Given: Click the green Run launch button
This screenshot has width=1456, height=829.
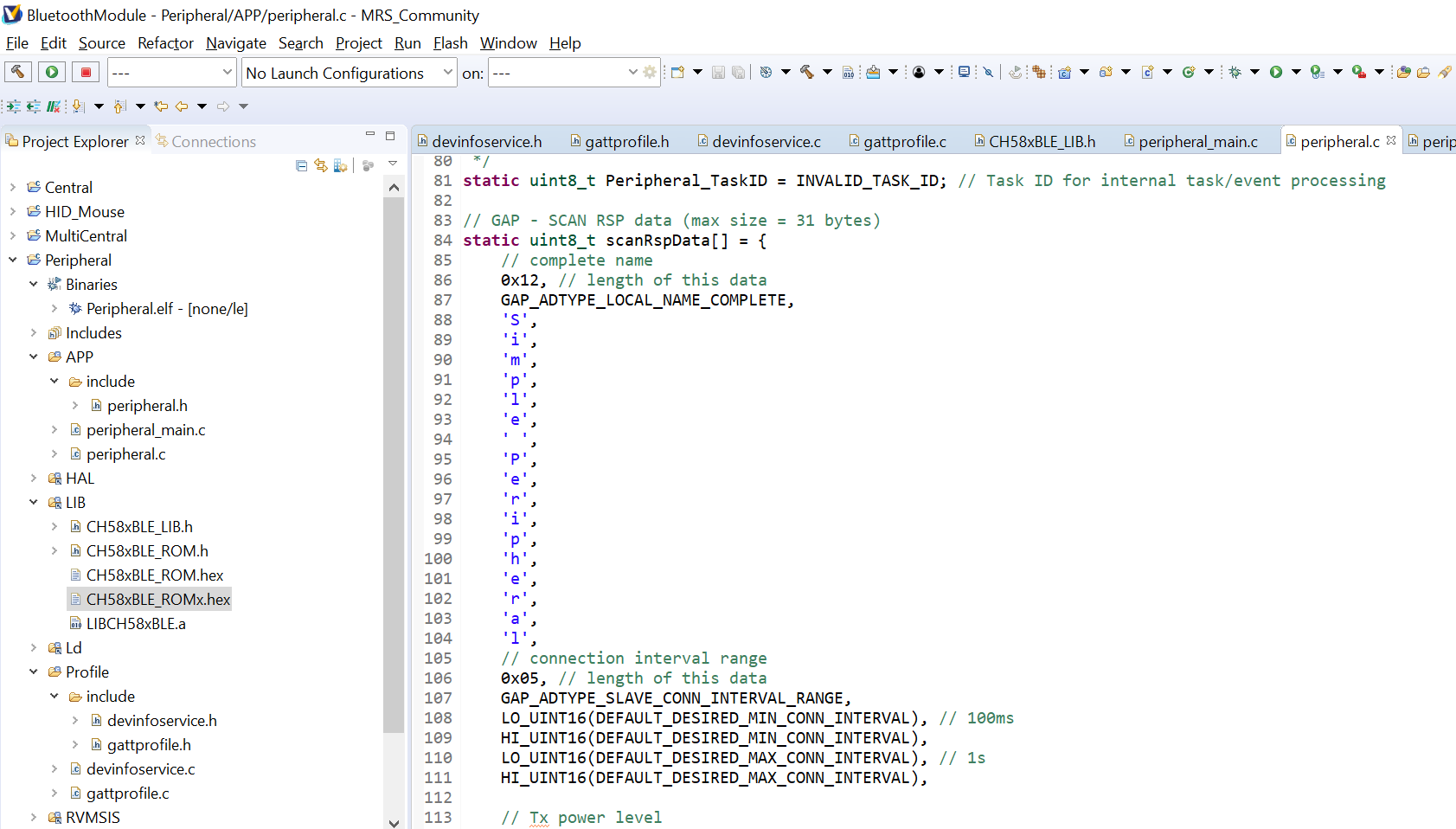Looking at the screenshot, I should click(52, 72).
